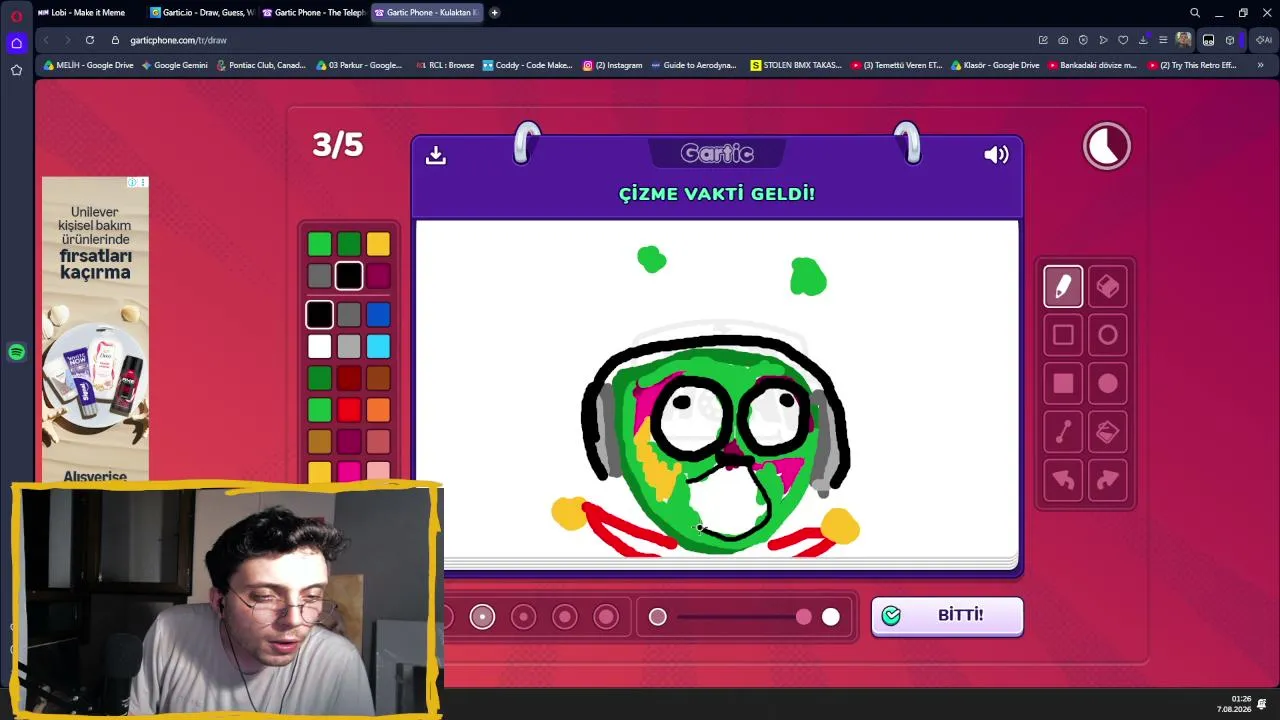Screen dimensions: 1280x720
Task: Pick the filled rectangle tool
Action: pos(1063,383)
